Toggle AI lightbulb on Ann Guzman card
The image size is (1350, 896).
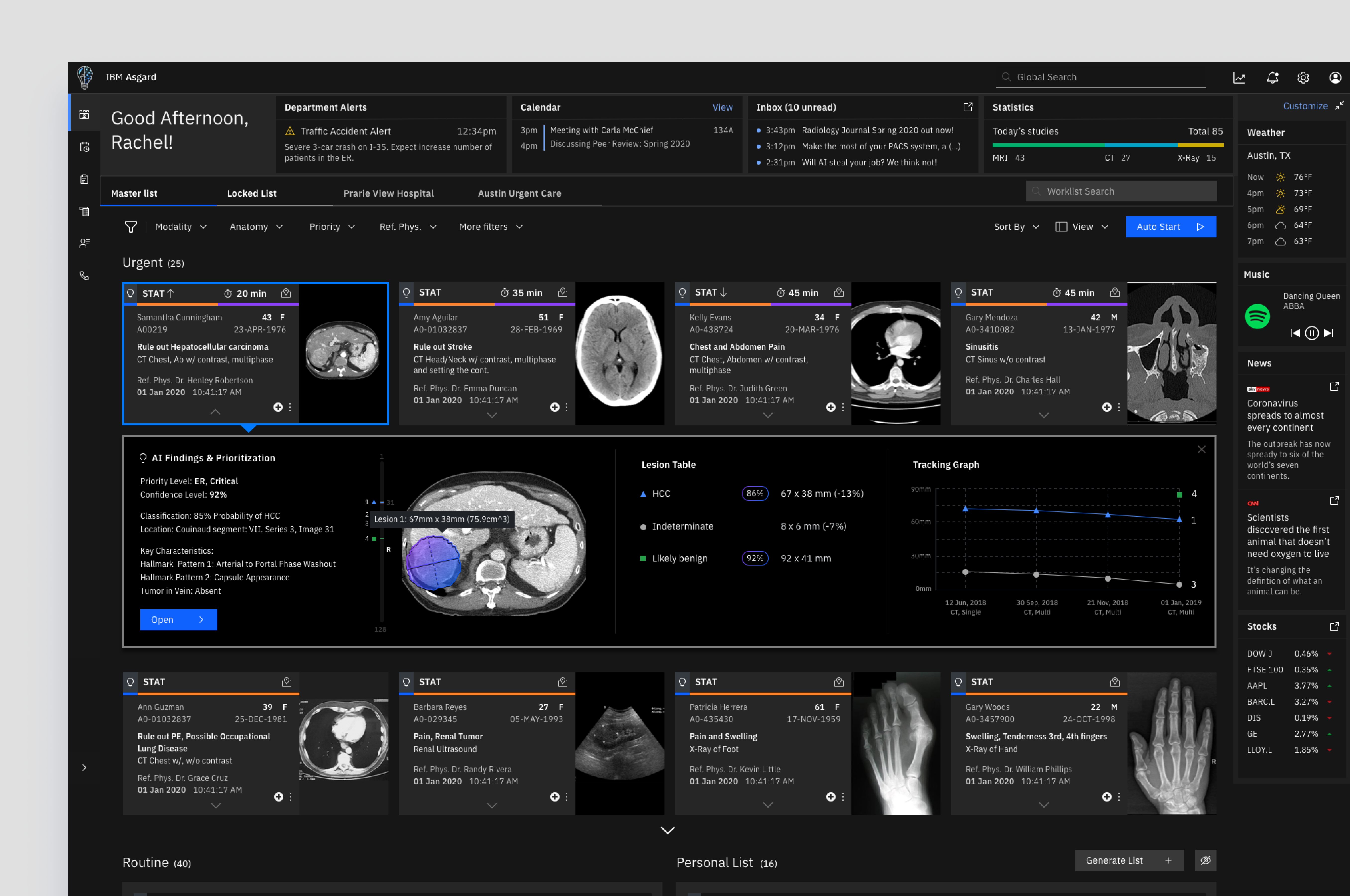click(x=130, y=682)
